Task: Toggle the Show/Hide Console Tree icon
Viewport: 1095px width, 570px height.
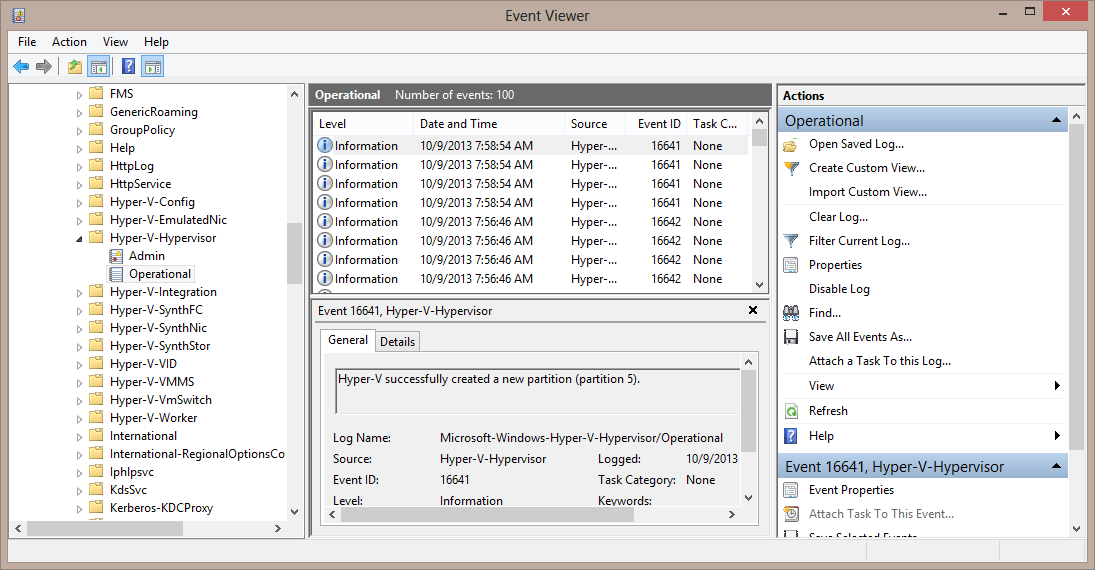Action: [98, 67]
